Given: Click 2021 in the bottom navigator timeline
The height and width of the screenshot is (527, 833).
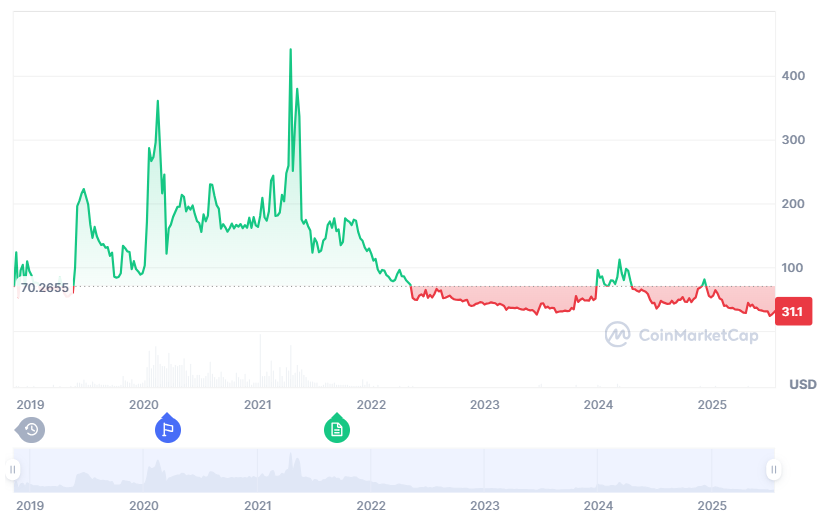Looking at the screenshot, I should click(x=258, y=506).
